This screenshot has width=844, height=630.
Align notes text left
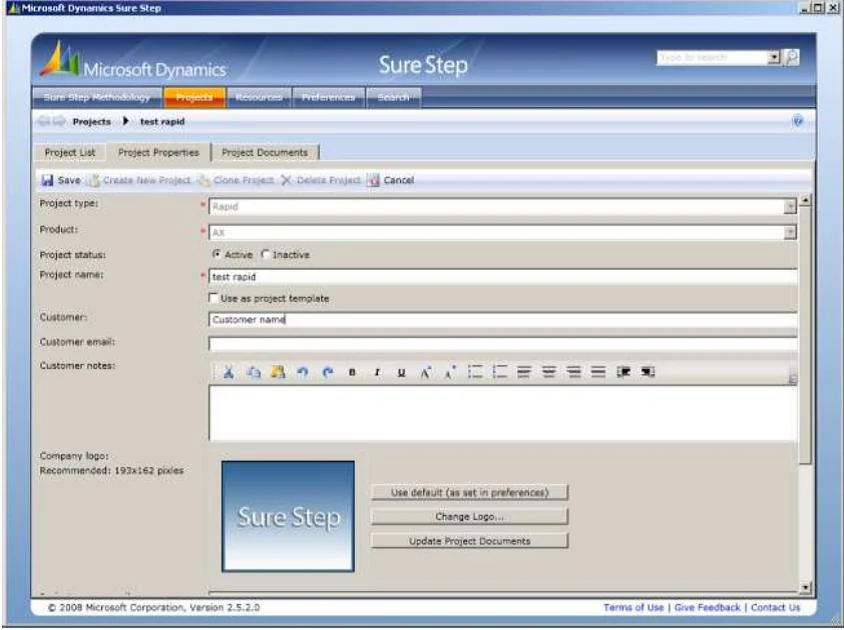tap(524, 372)
